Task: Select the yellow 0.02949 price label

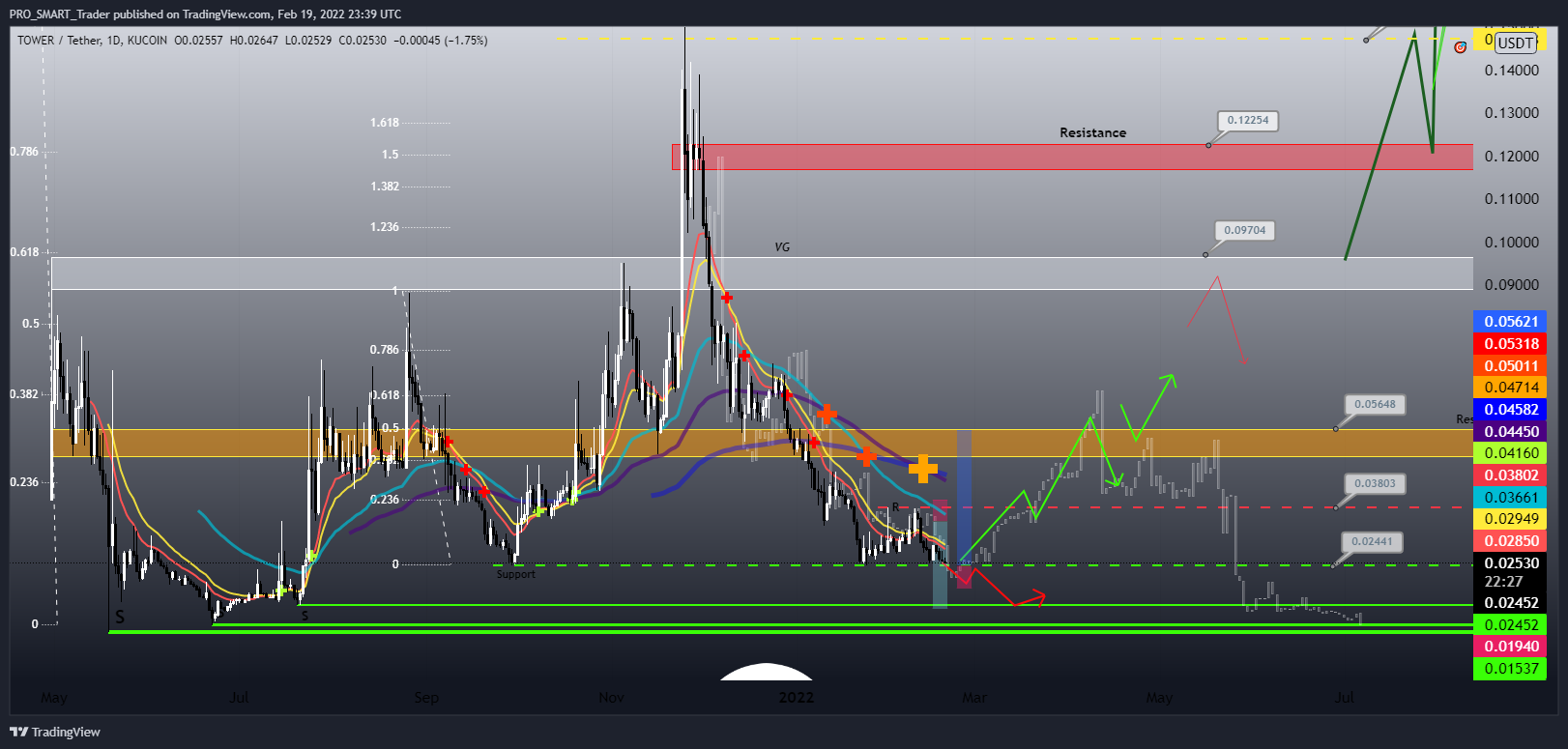Action: [1510, 519]
